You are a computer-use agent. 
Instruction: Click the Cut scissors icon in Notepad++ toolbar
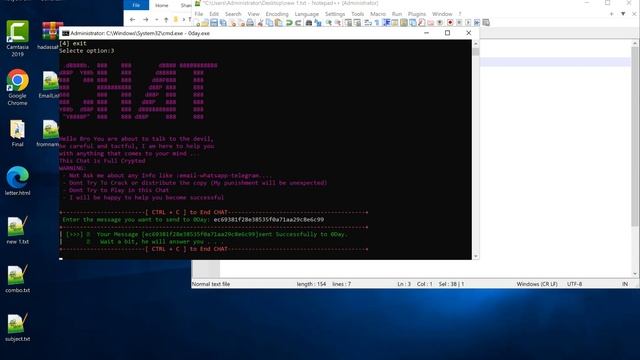tap(260, 23)
